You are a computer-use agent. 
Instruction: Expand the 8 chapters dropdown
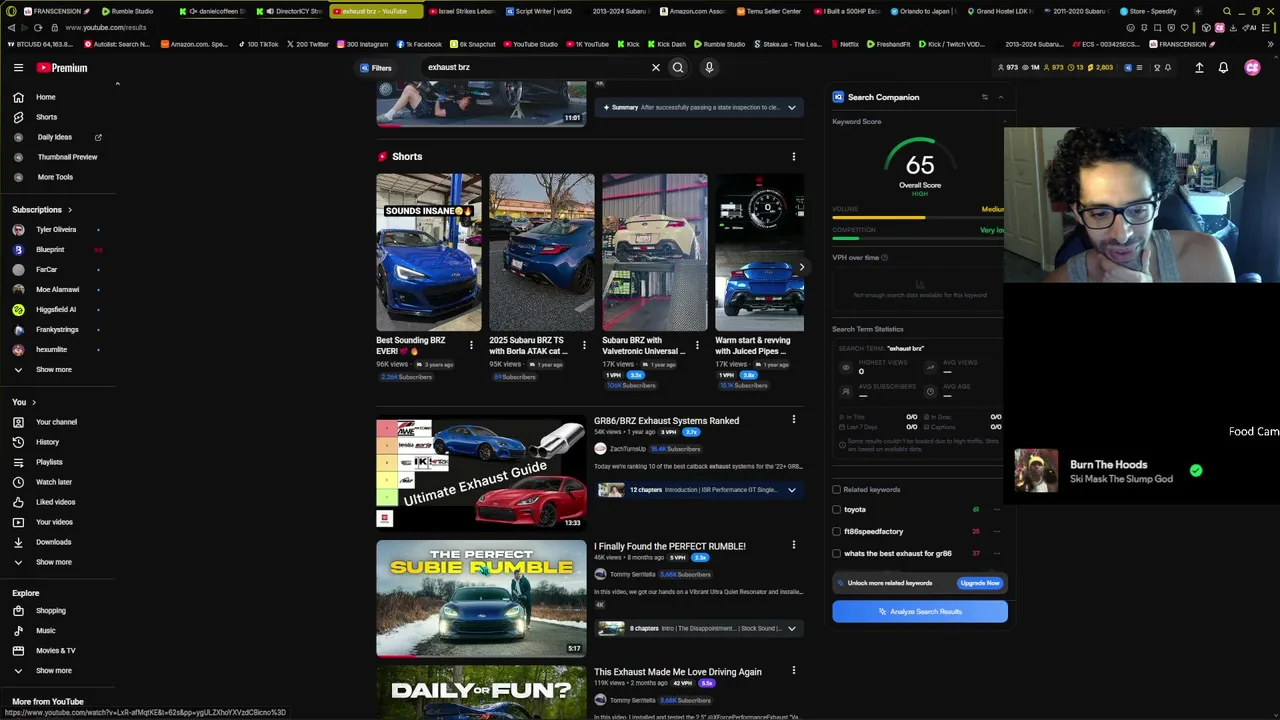pos(791,629)
